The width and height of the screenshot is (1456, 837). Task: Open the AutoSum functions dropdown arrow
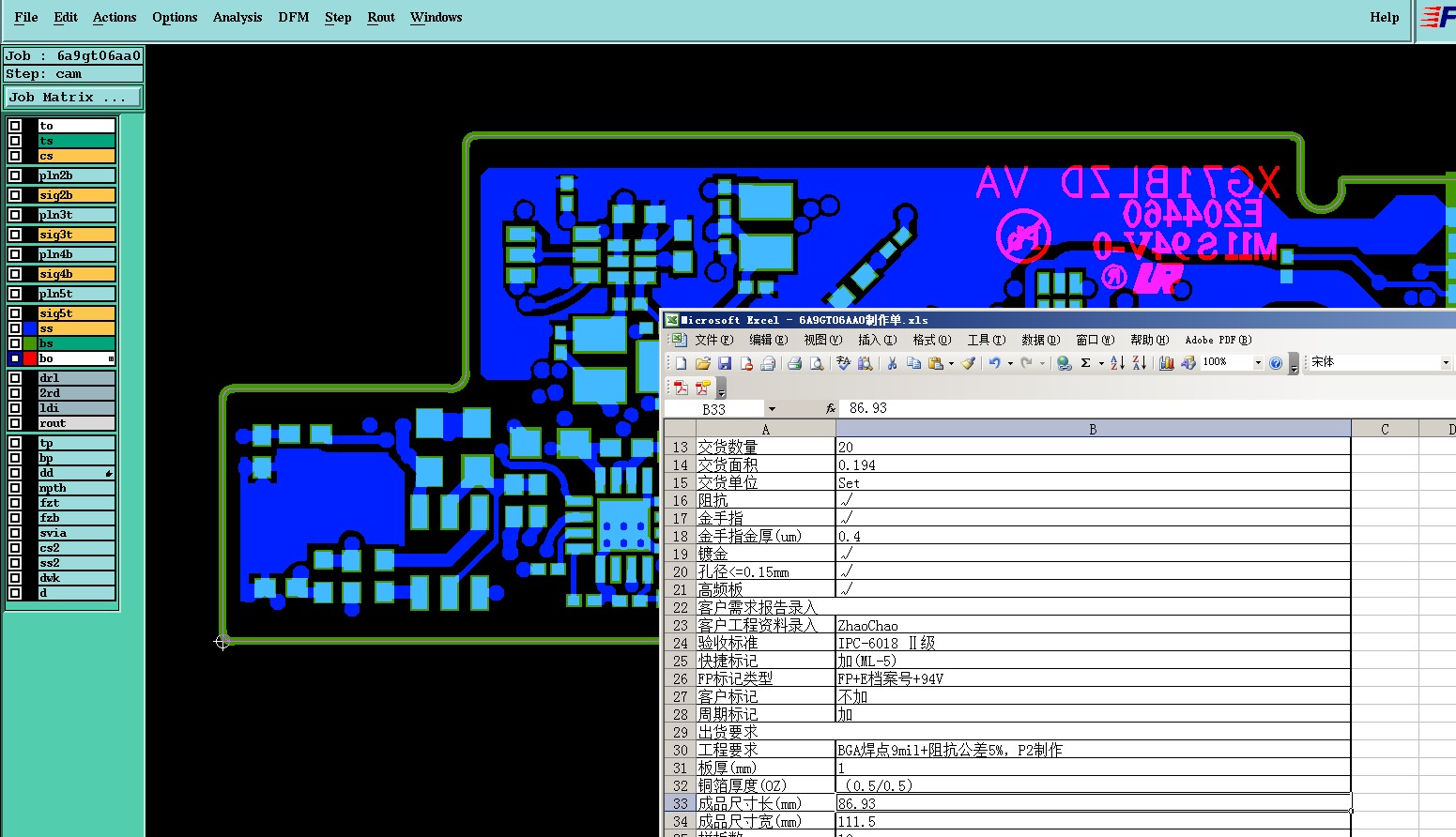[x=1101, y=363]
